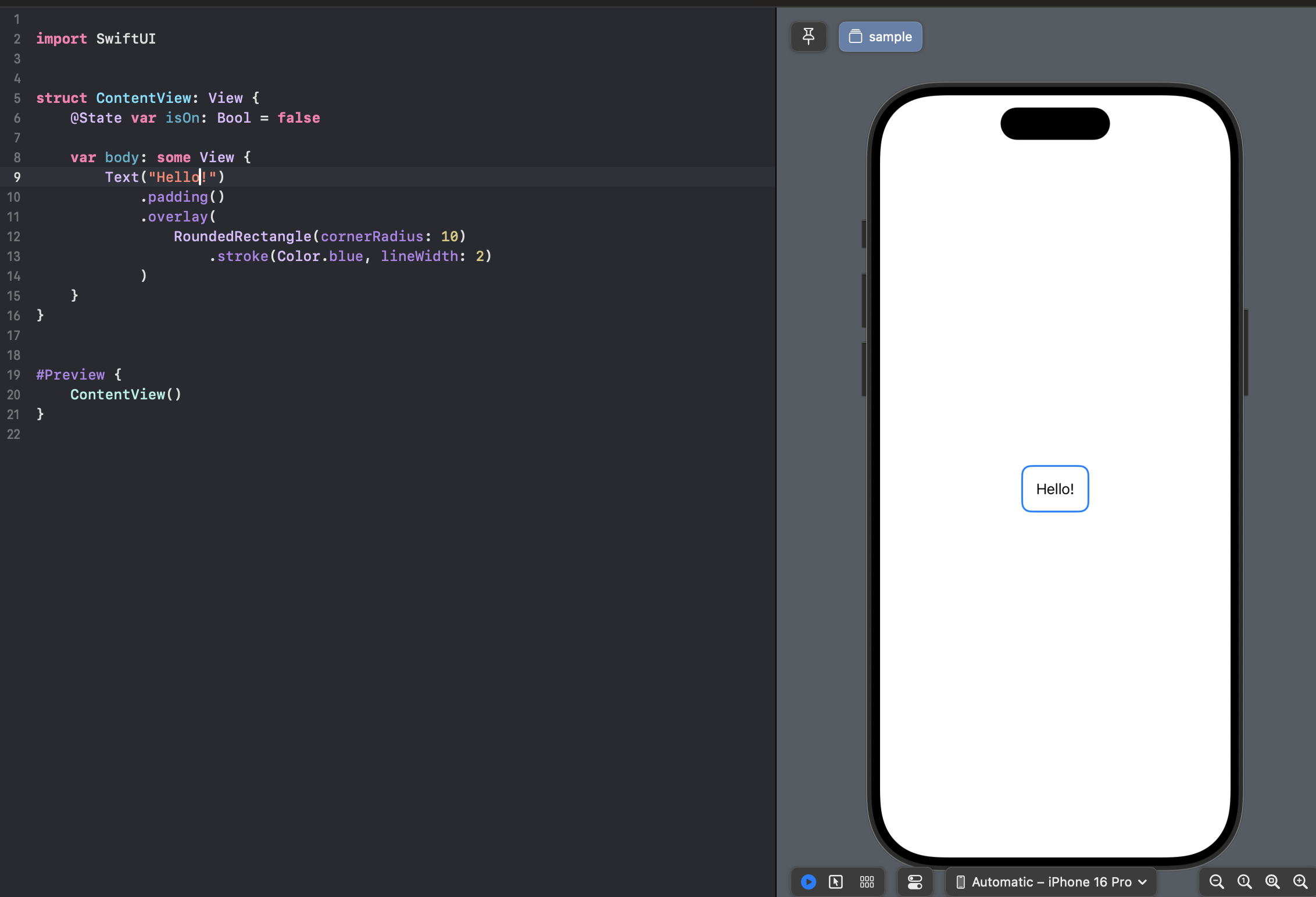Zoom preview to actual size

[x=1244, y=881]
